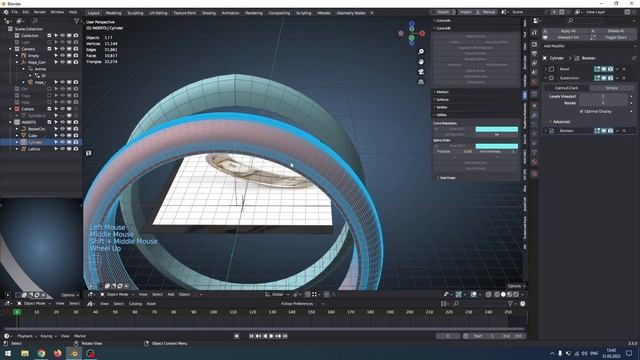Hide the Cube object eye icon
The height and width of the screenshot is (360, 640).
[62, 136]
